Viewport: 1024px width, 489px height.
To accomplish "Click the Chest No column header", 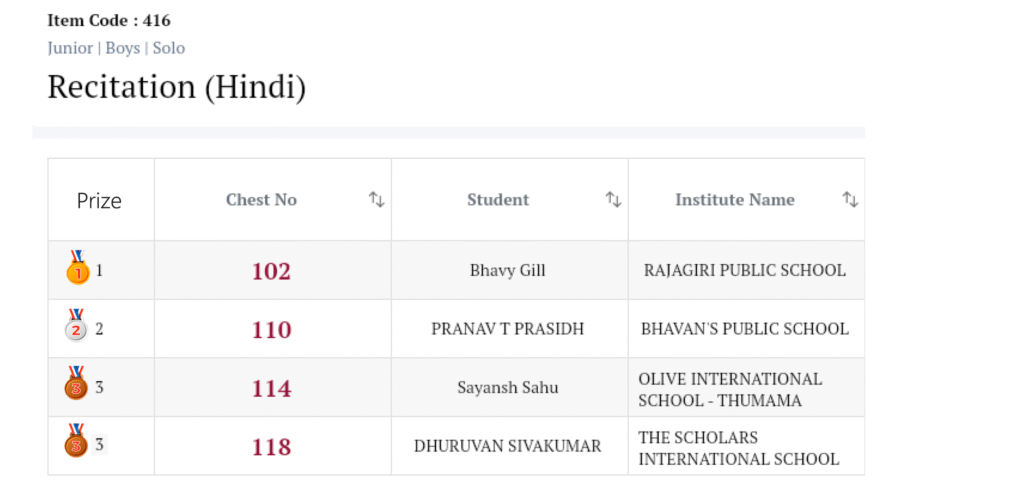I will point(261,200).
